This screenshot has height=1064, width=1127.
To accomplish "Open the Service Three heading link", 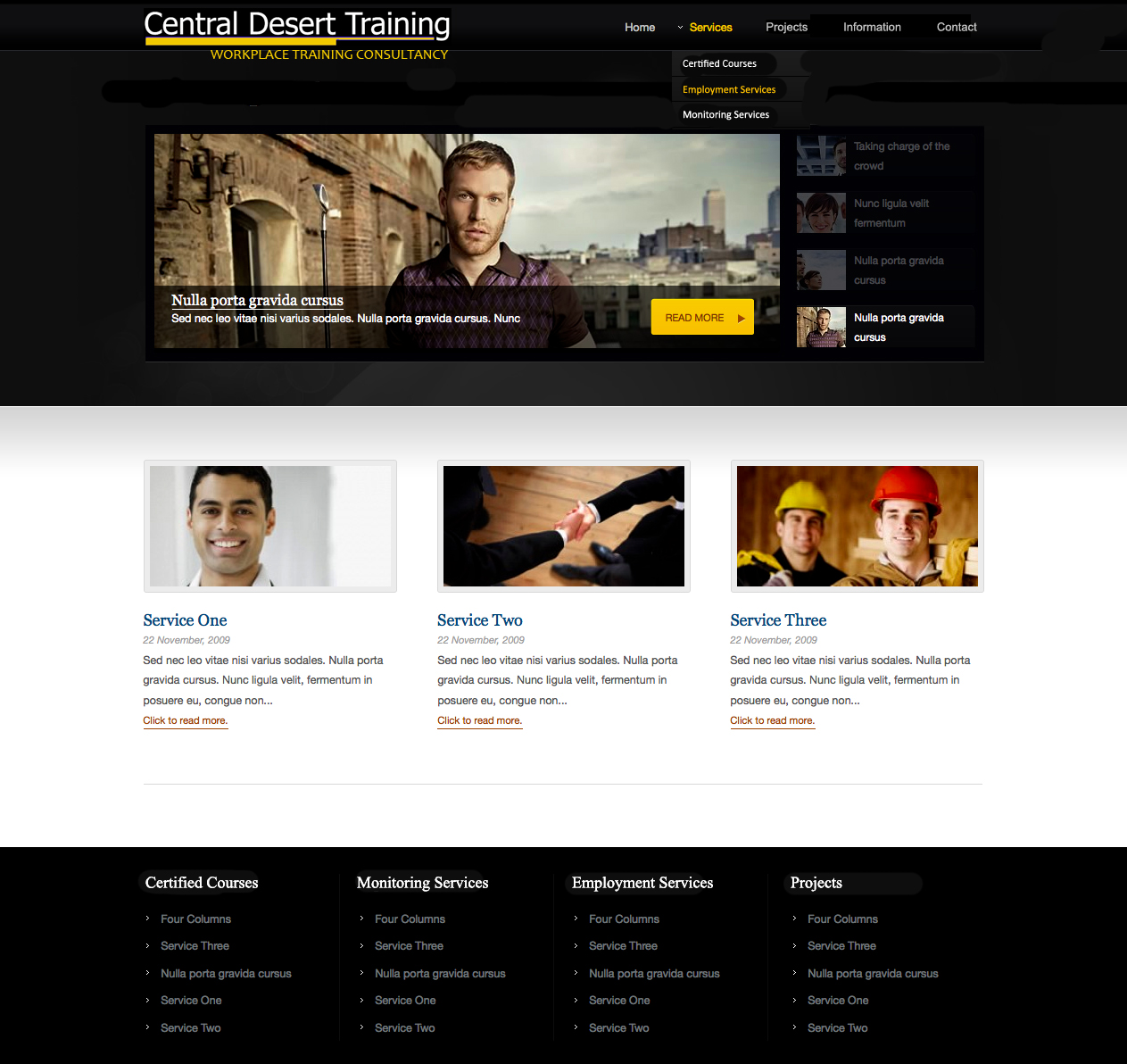I will pyautogui.click(x=778, y=620).
